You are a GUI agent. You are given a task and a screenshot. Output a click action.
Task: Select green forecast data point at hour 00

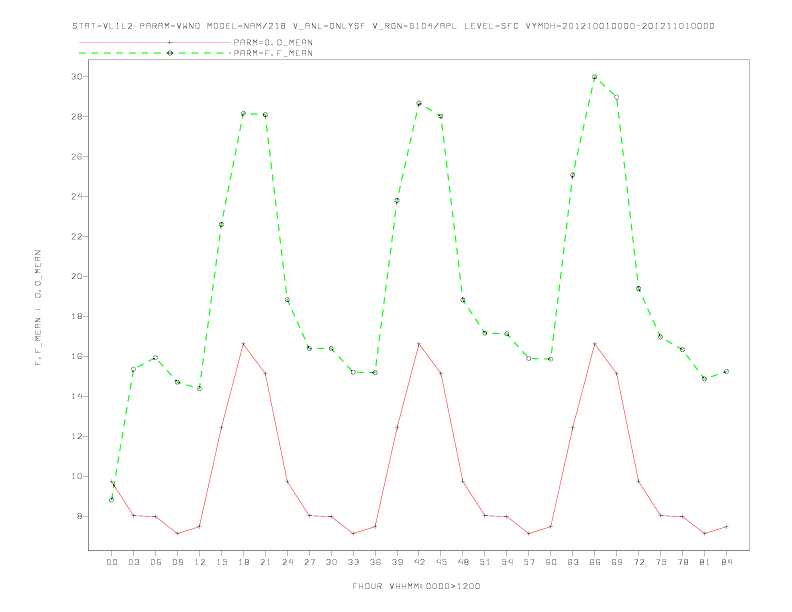pos(112,500)
